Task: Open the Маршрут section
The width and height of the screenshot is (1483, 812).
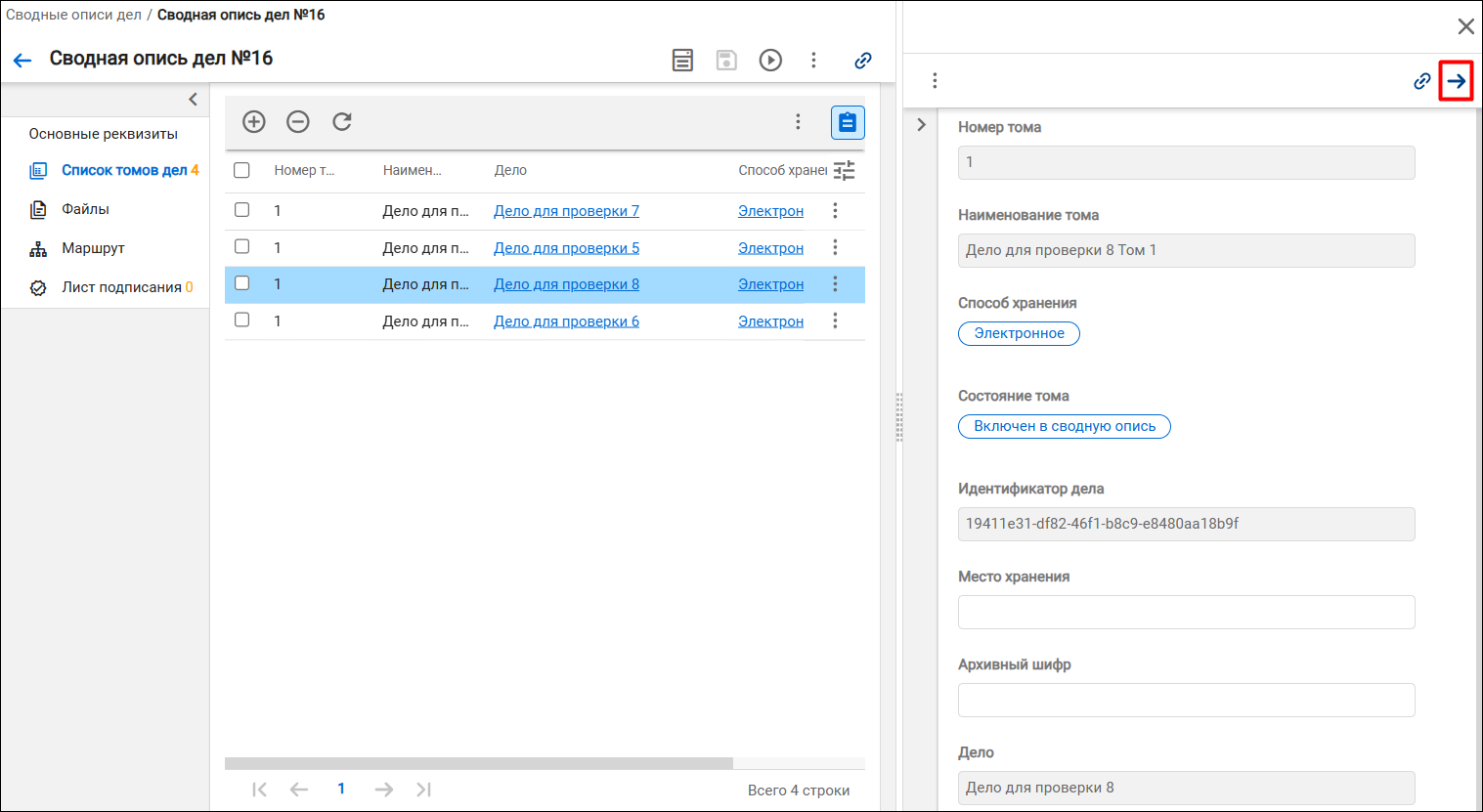Action: [93, 248]
